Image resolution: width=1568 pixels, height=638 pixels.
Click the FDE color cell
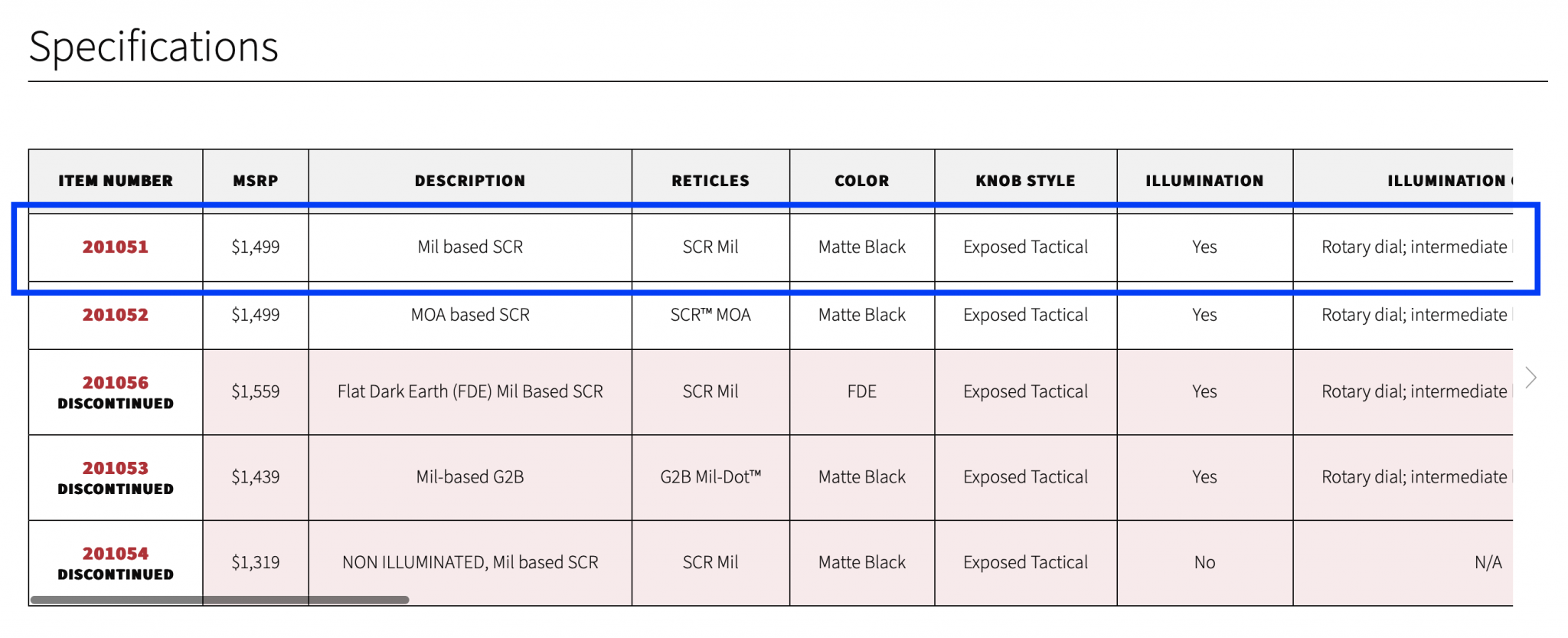point(862,391)
